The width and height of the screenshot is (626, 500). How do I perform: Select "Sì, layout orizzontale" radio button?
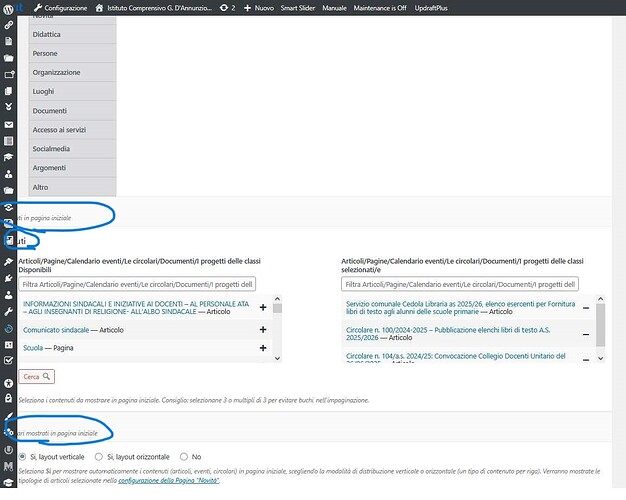(x=98, y=457)
